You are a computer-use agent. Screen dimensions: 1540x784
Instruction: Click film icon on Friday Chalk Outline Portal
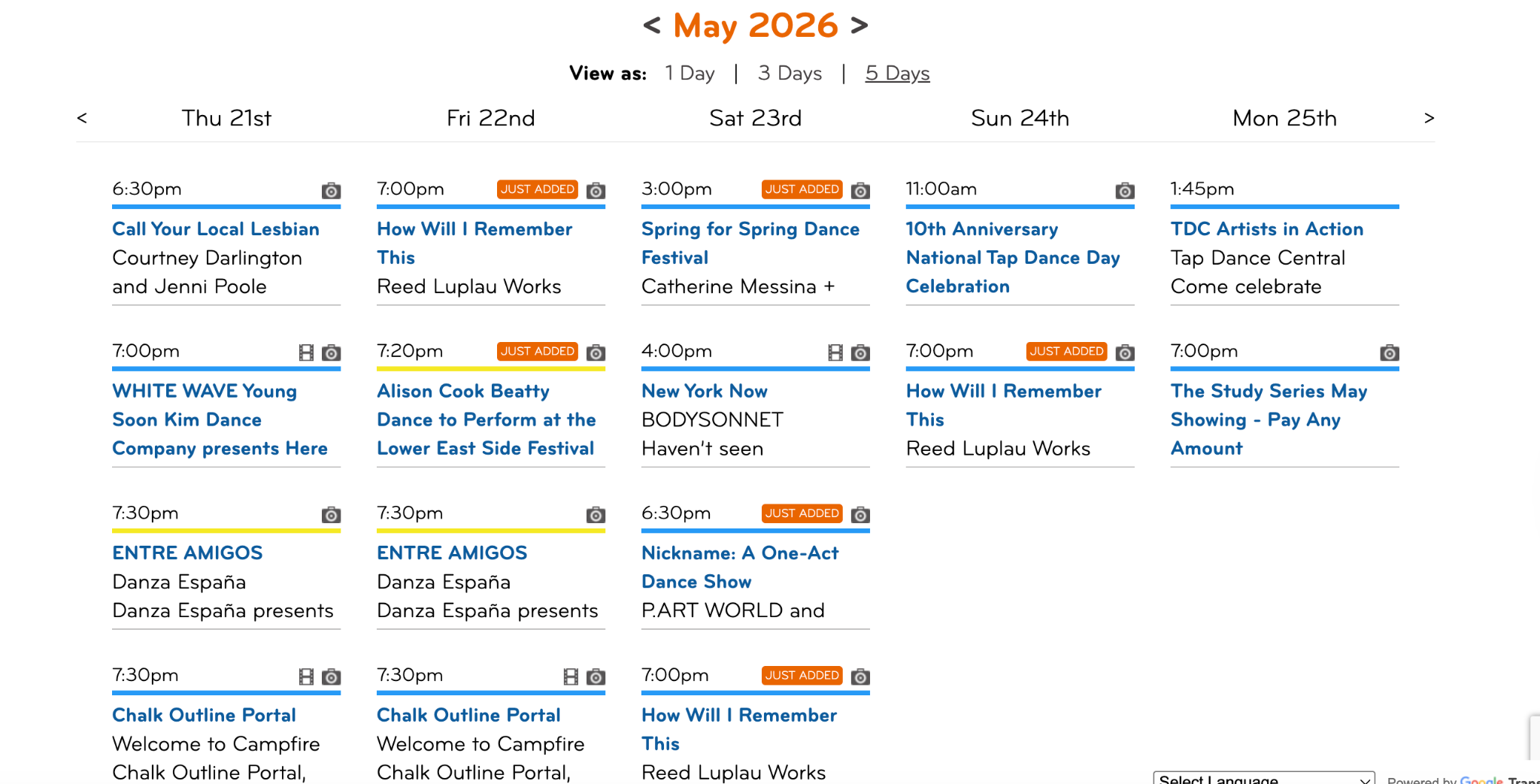571,677
